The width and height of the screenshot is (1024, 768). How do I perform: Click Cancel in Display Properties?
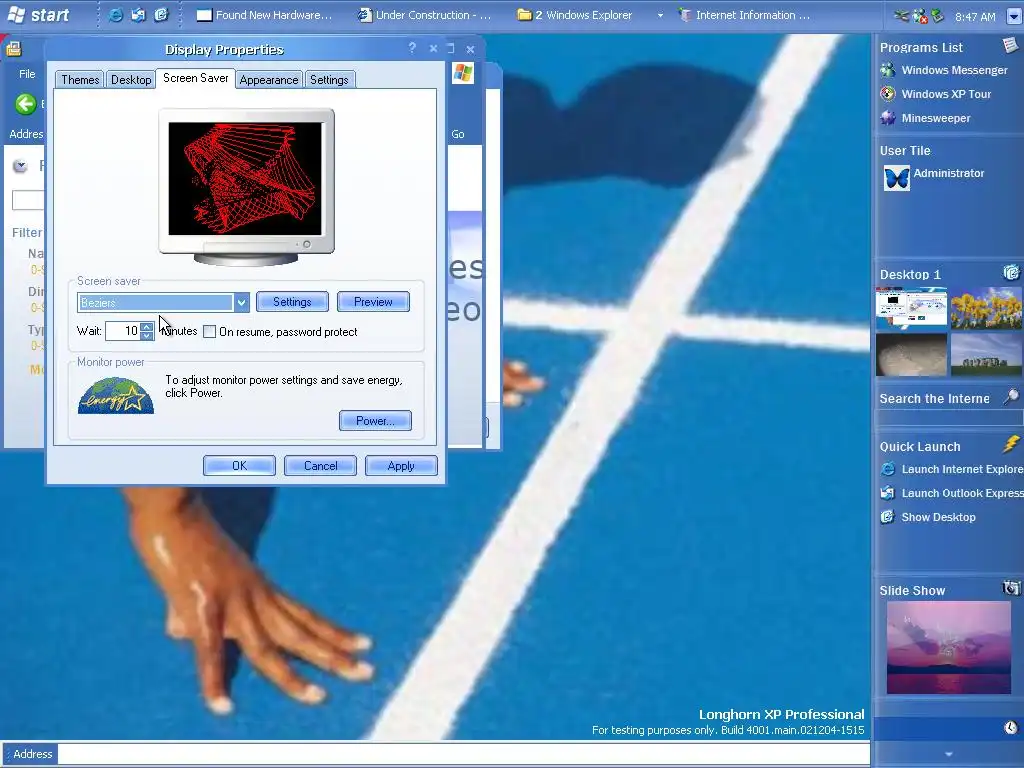click(x=320, y=466)
